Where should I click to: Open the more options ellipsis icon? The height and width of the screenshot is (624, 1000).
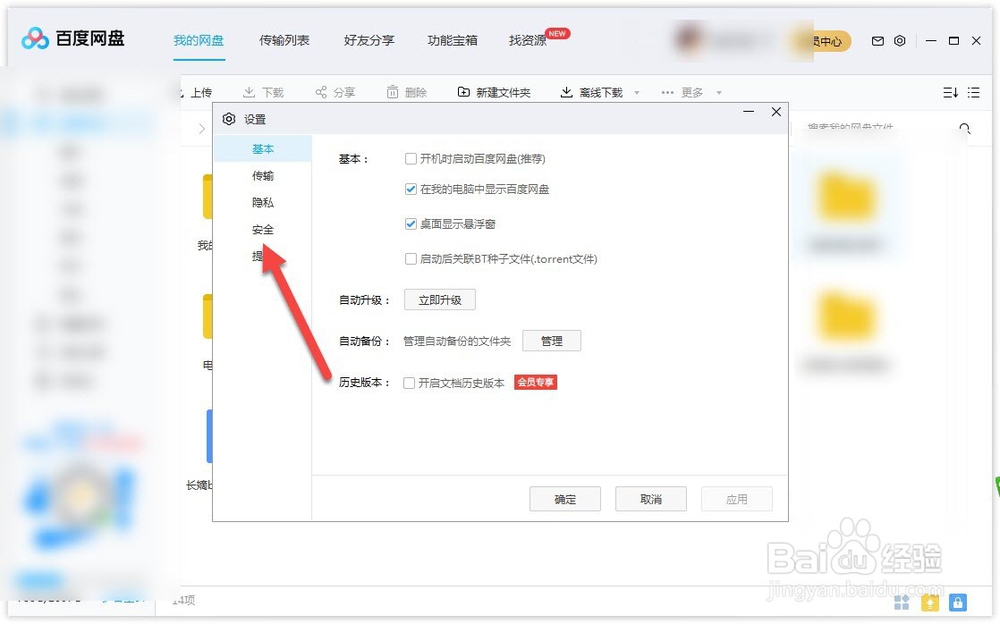point(667,93)
